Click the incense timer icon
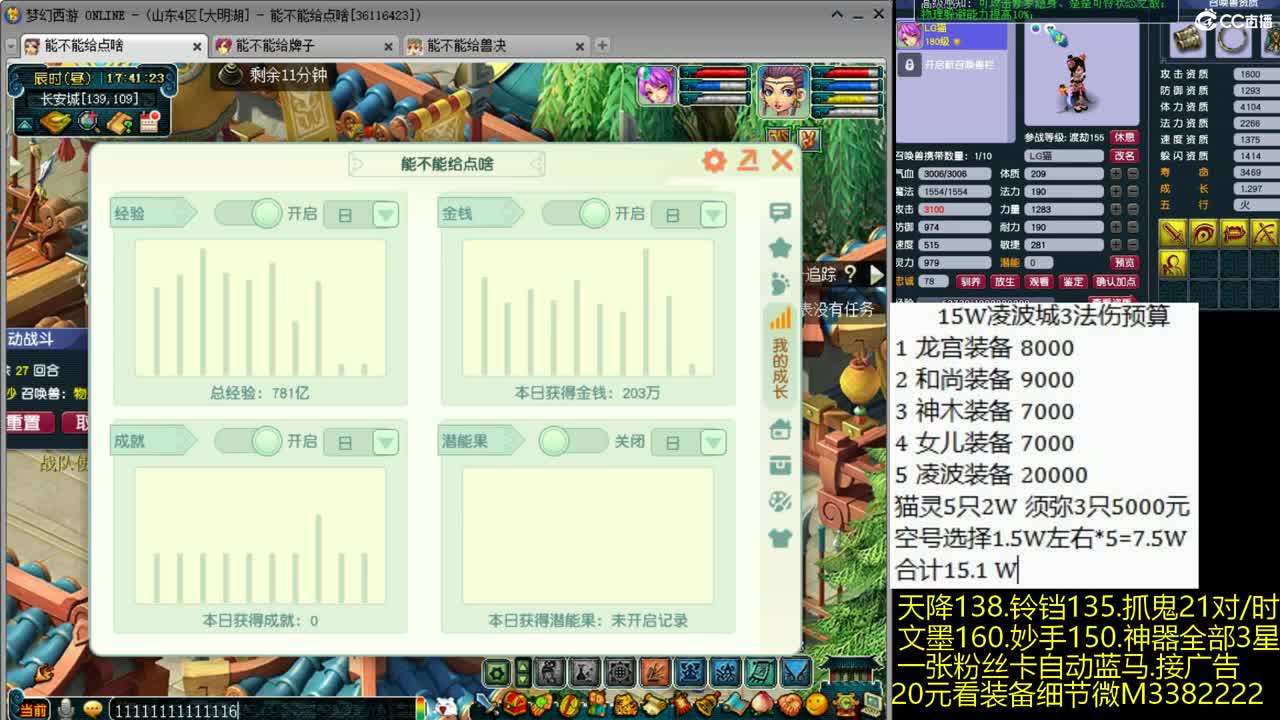 (231, 75)
